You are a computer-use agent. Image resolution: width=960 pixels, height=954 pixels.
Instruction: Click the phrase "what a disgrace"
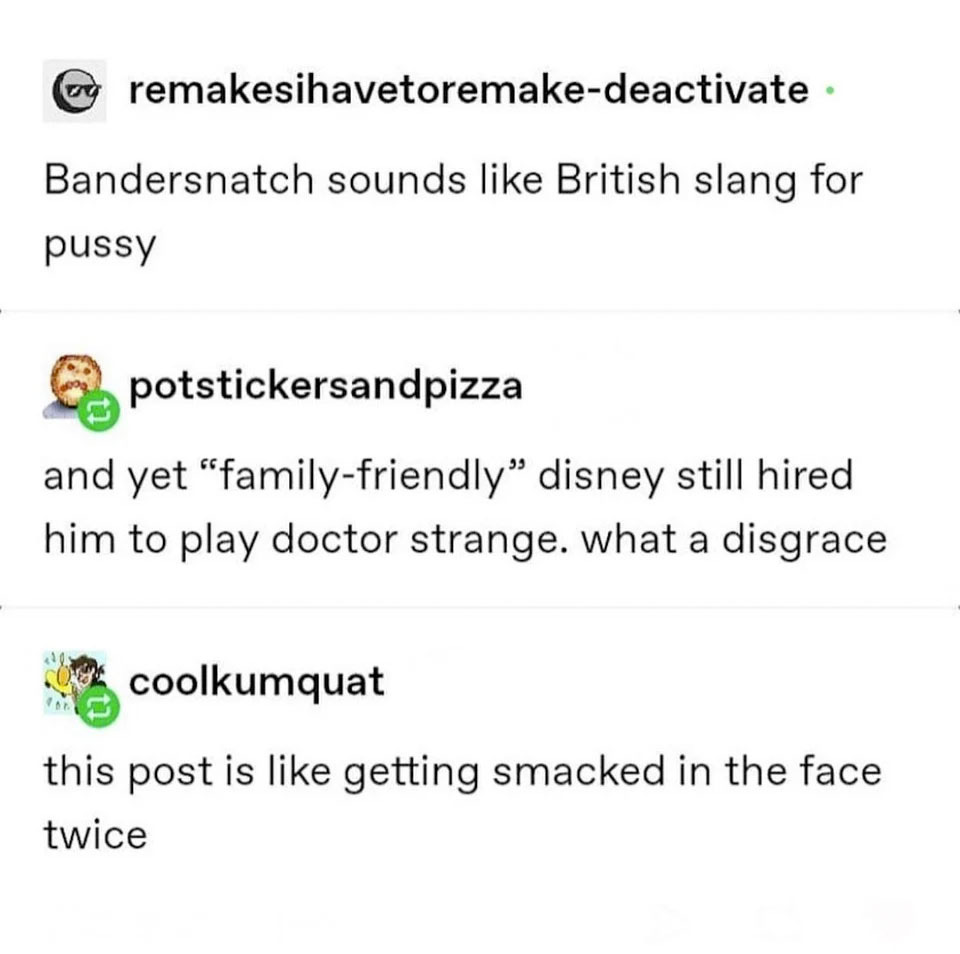tap(733, 541)
